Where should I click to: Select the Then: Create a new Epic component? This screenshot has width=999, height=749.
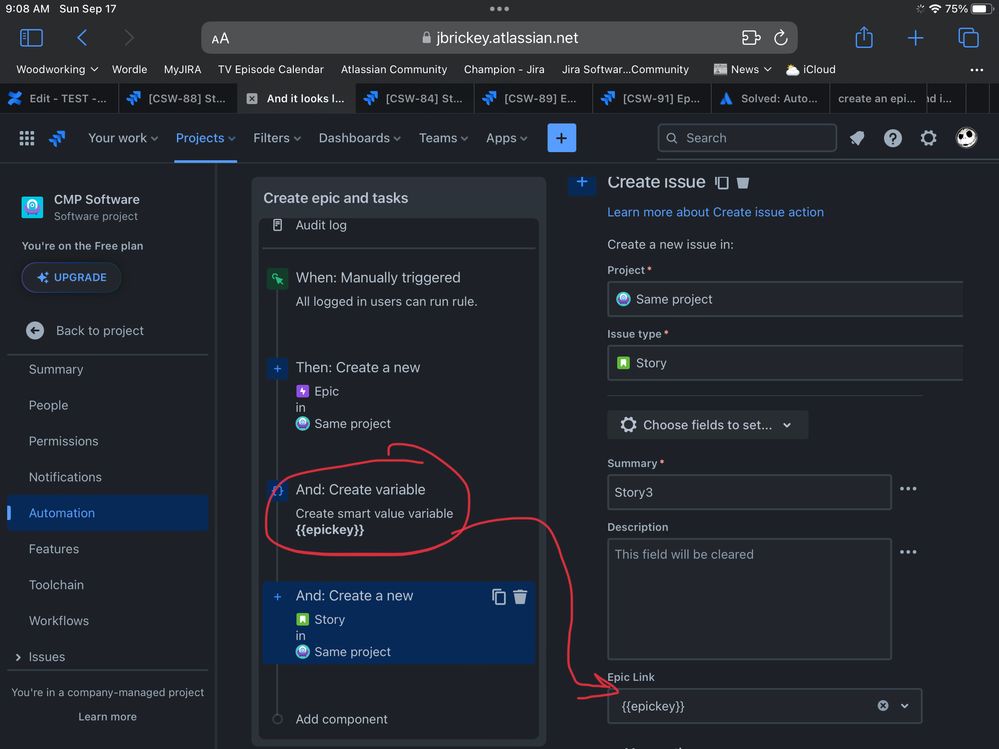(399, 395)
